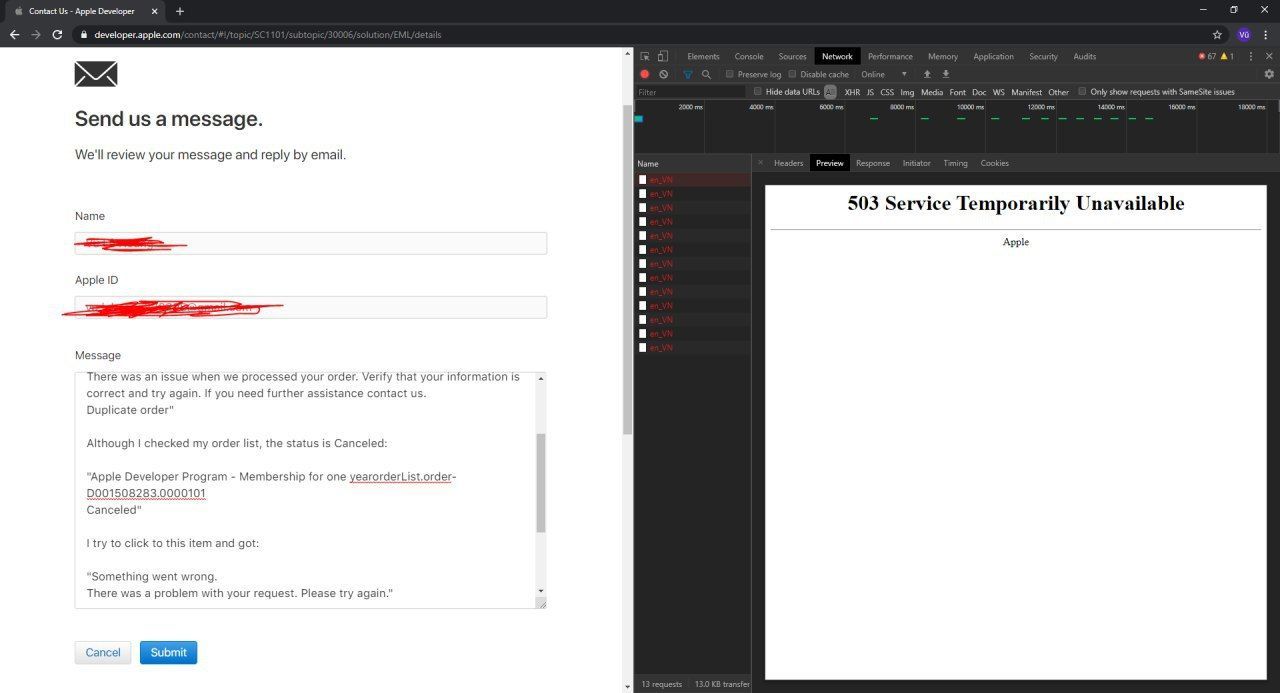Filter requests by CSS type
Image resolution: width=1280 pixels, height=693 pixels.
coord(887,92)
